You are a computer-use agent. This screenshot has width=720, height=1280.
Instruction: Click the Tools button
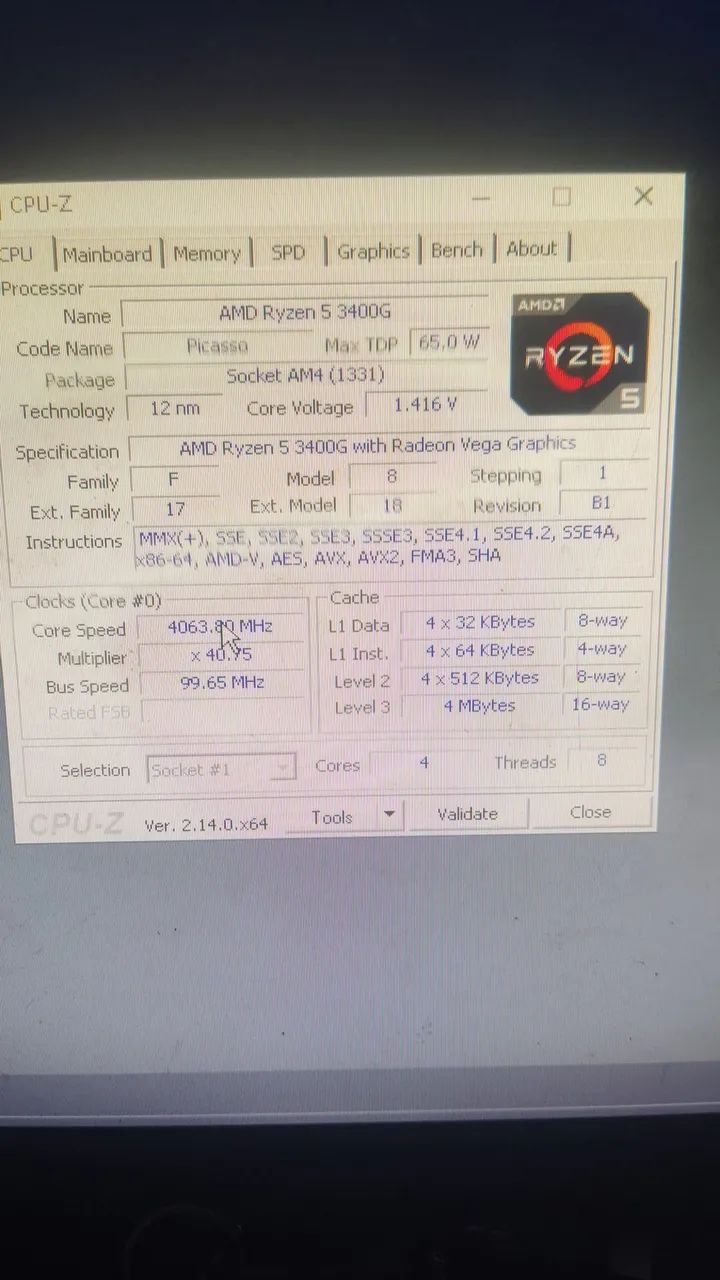point(332,817)
